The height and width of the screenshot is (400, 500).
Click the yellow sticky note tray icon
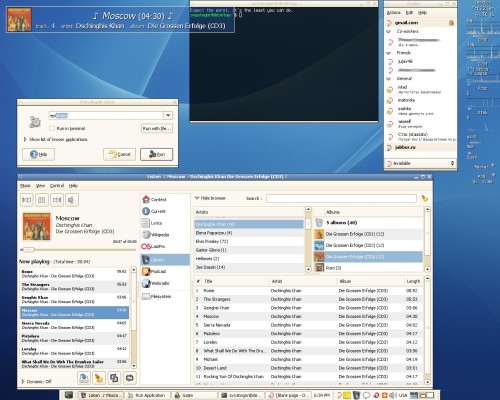pyautogui.click(x=347, y=395)
